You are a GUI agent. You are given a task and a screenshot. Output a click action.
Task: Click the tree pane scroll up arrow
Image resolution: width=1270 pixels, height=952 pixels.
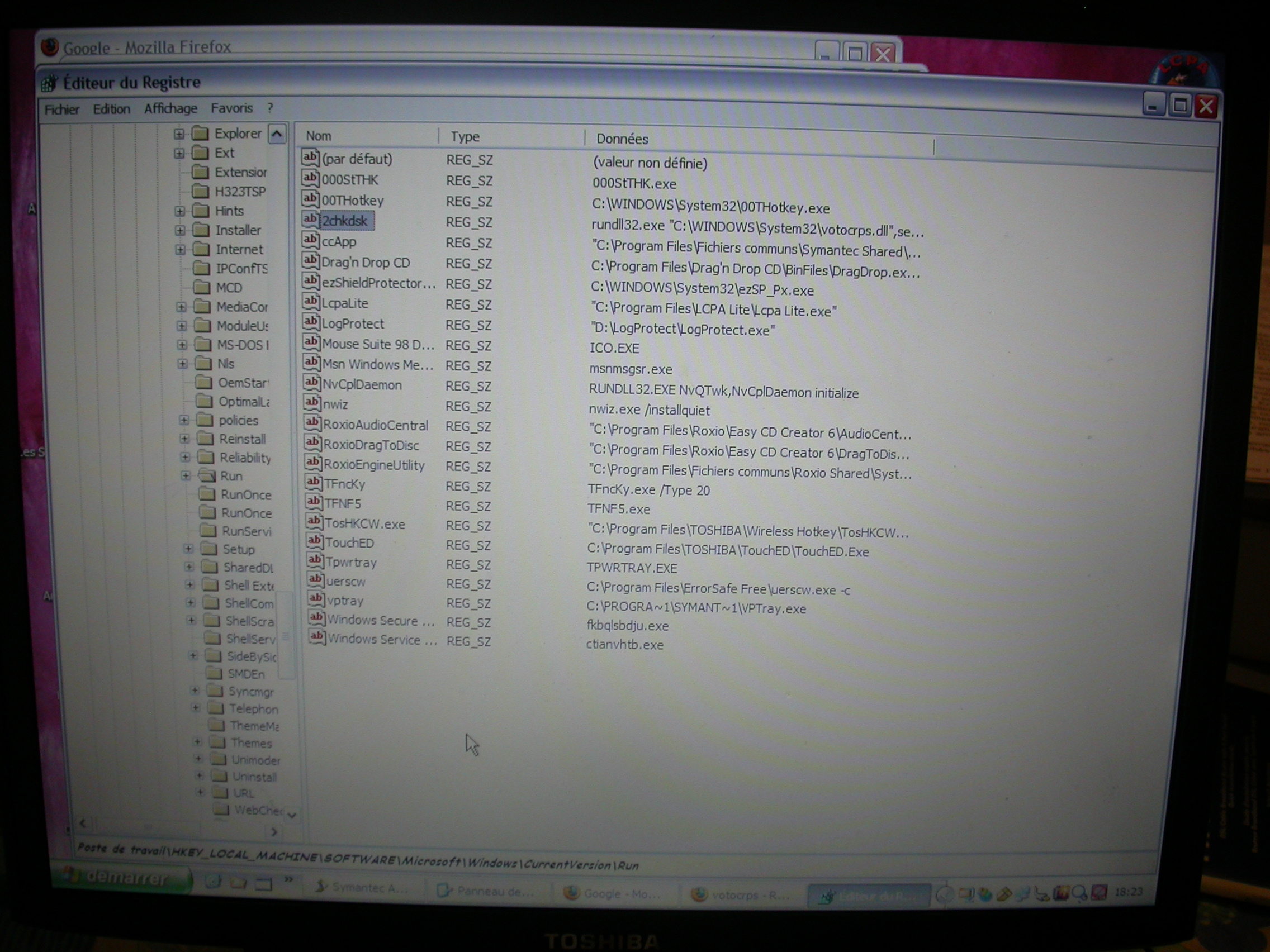click(x=277, y=134)
